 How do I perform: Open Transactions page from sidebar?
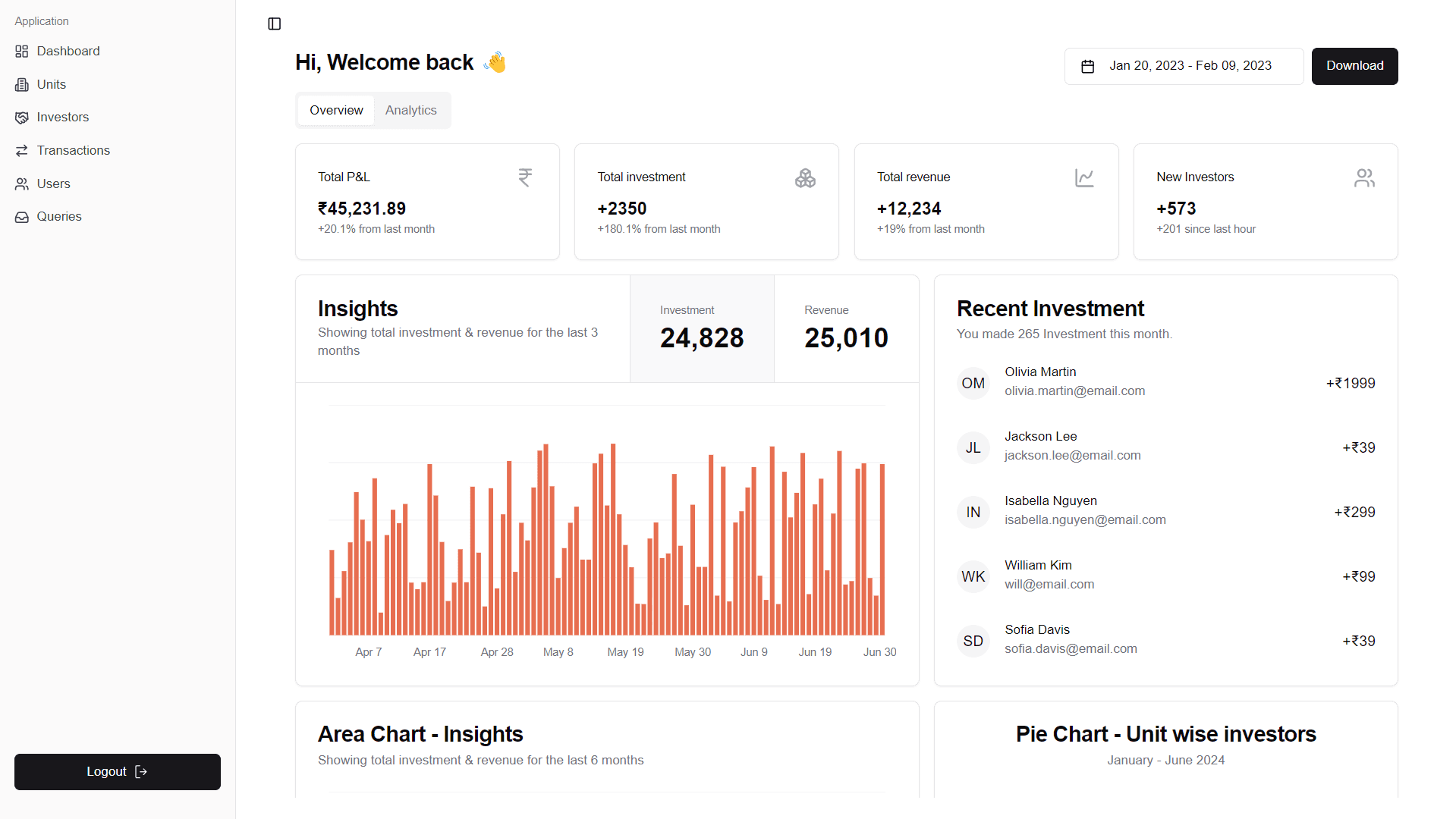(x=73, y=151)
